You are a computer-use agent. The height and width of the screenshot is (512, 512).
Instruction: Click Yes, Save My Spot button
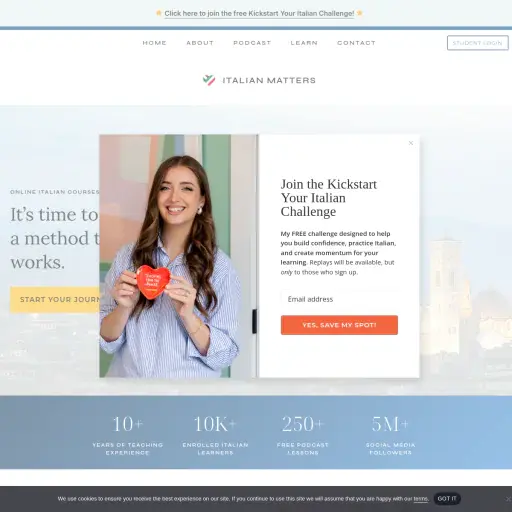pos(339,325)
